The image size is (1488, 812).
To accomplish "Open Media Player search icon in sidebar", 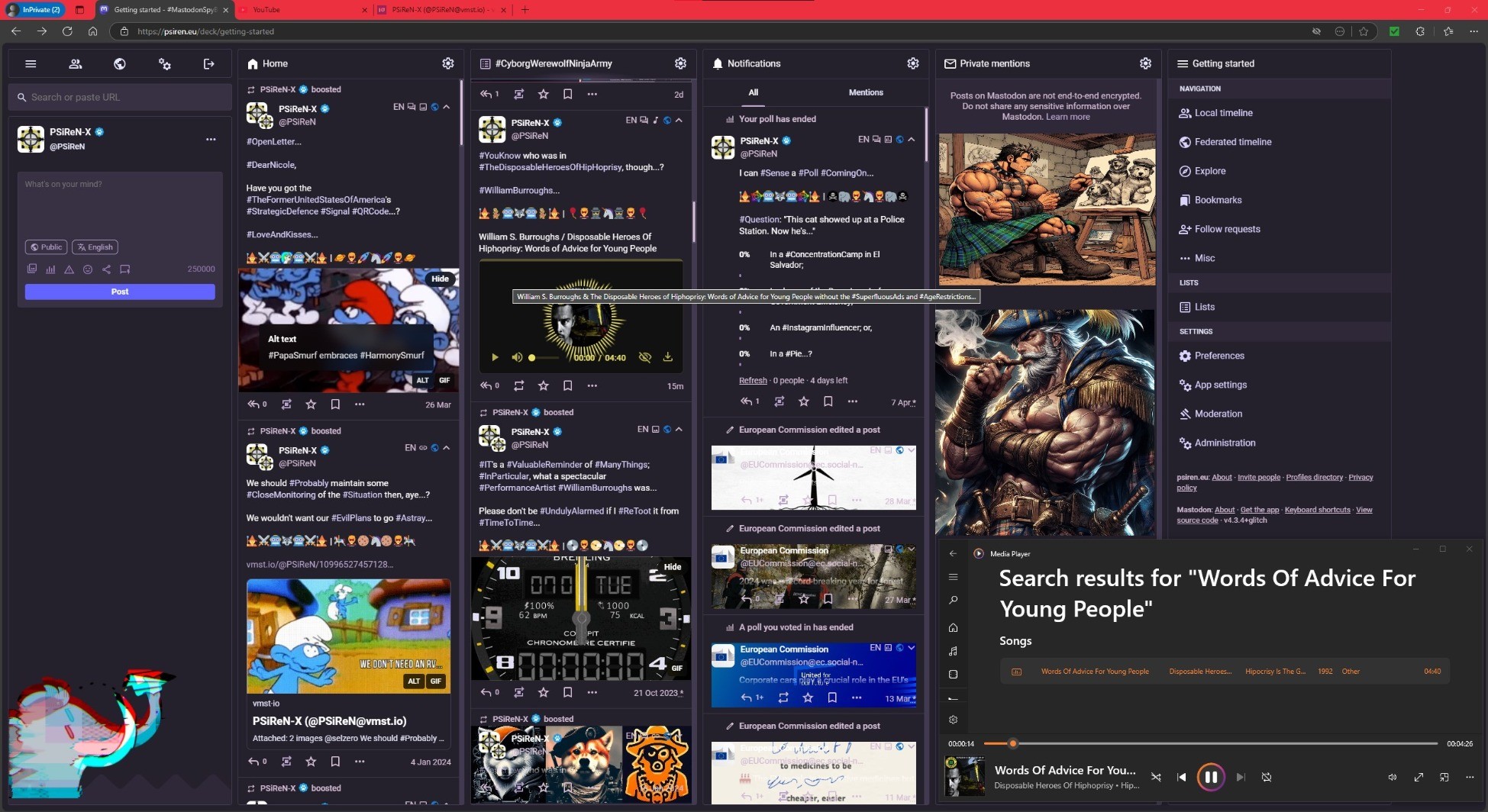I will 953,601.
